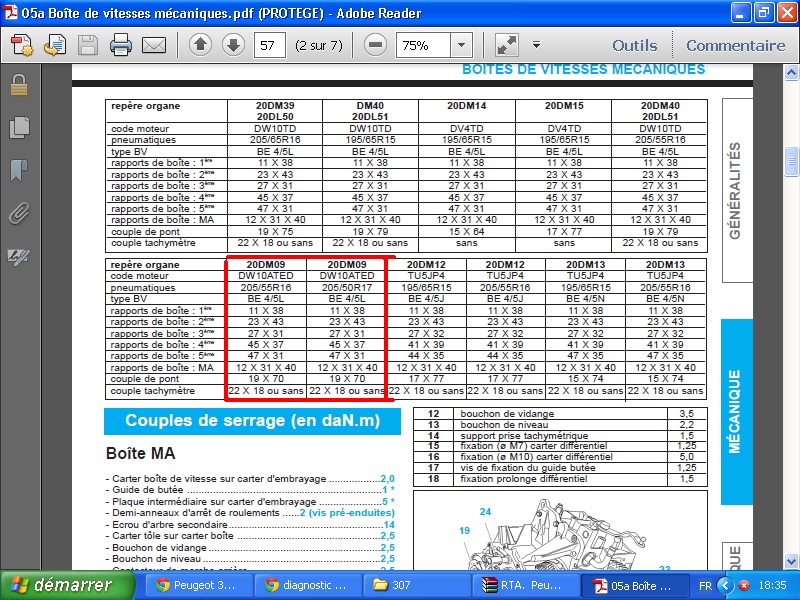Click the BOITES DE VITESSES MECANIQUES heading
Image resolution: width=800 pixels, height=600 pixels.
tap(583, 69)
